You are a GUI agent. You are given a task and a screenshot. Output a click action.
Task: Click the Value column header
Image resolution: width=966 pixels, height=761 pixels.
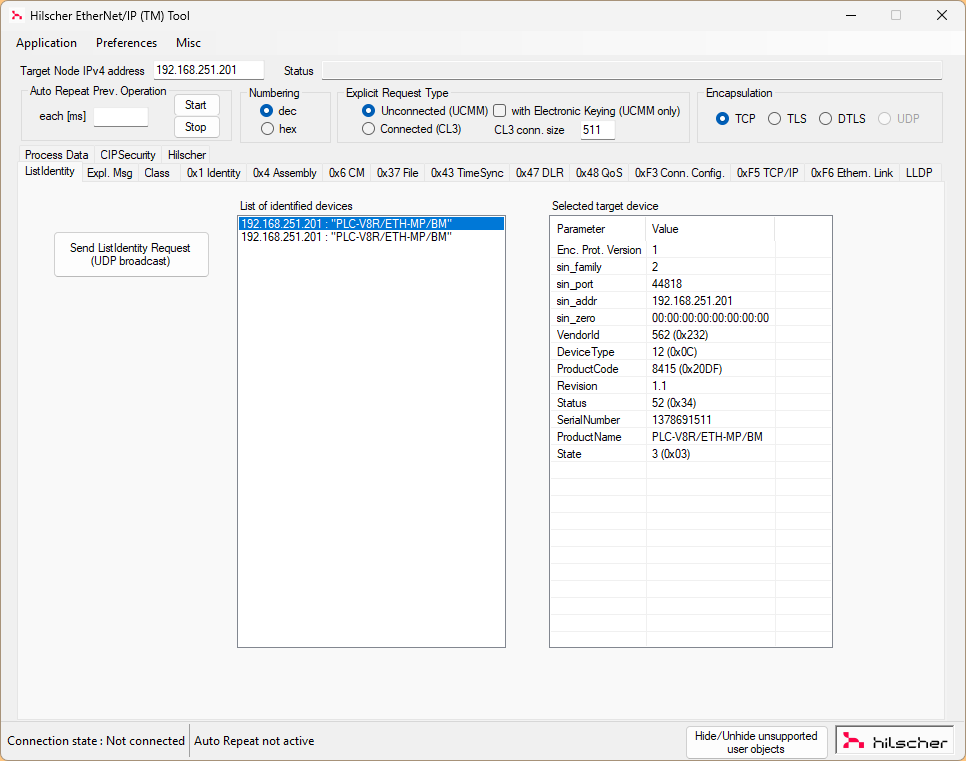coord(710,229)
